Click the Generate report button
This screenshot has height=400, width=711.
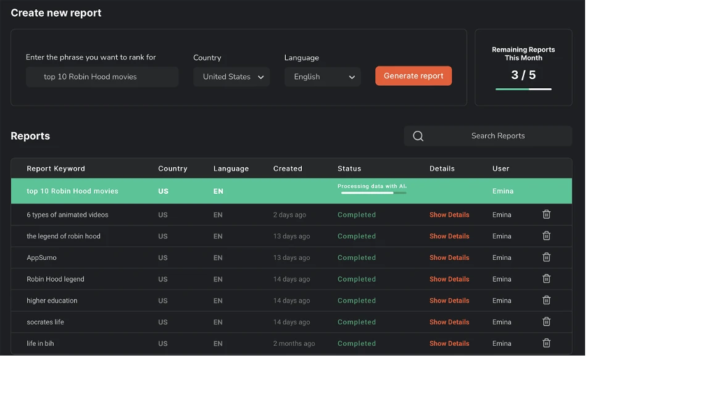(x=414, y=76)
